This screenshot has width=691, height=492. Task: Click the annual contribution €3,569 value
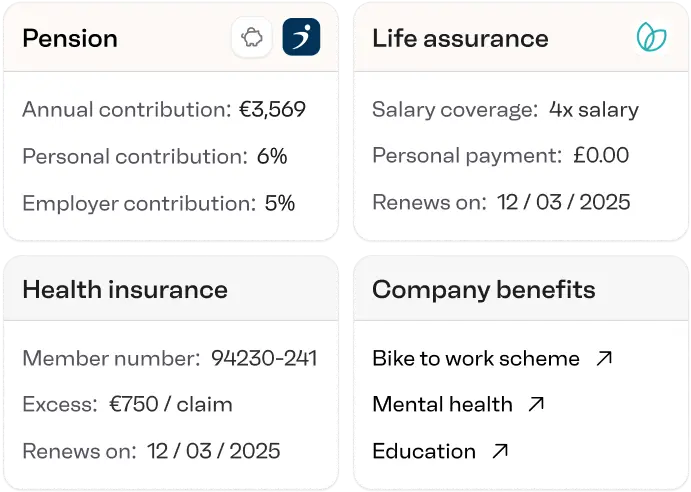pyautogui.click(x=272, y=110)
